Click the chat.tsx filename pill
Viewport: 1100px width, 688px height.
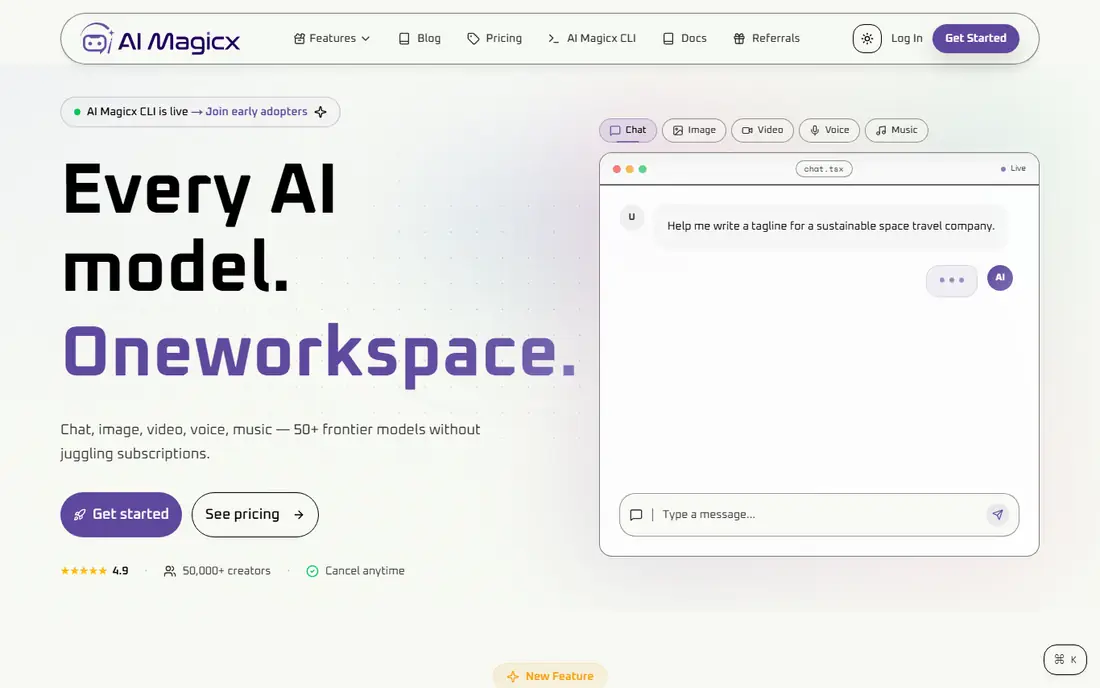pyautogui.click(x=824, y=169)
